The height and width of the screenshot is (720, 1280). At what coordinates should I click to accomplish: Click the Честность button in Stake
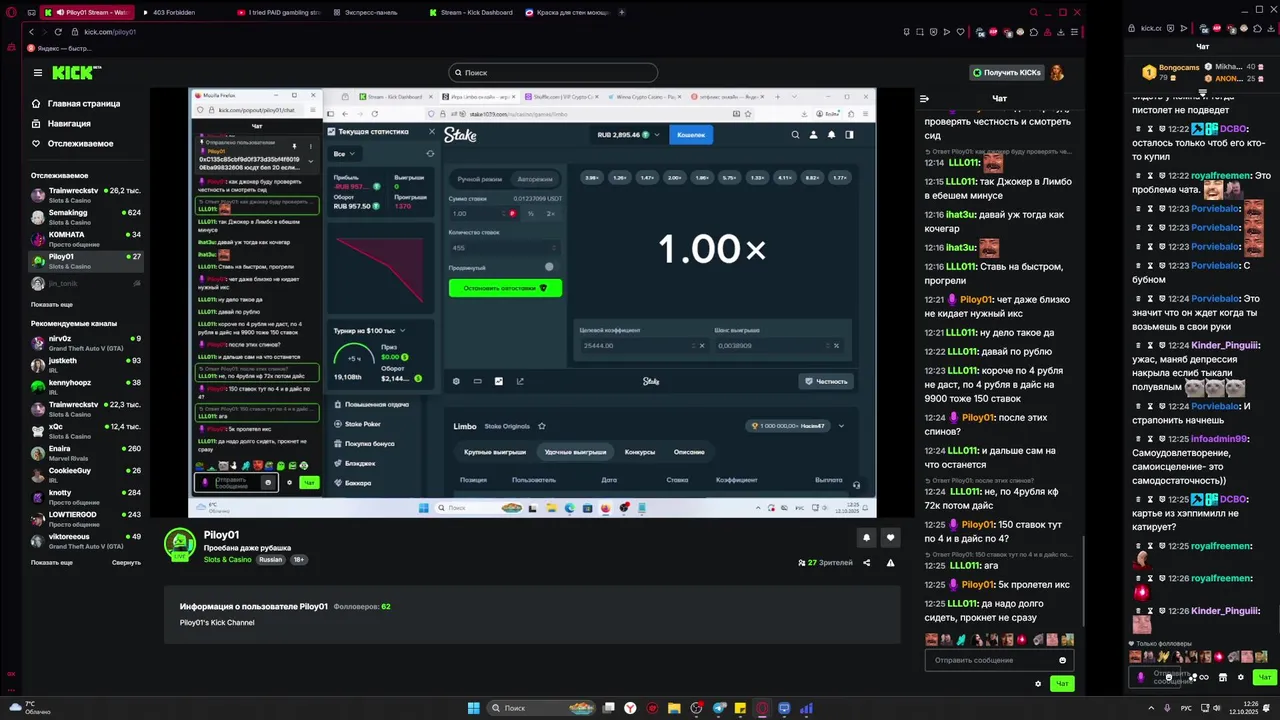[827, 381]
